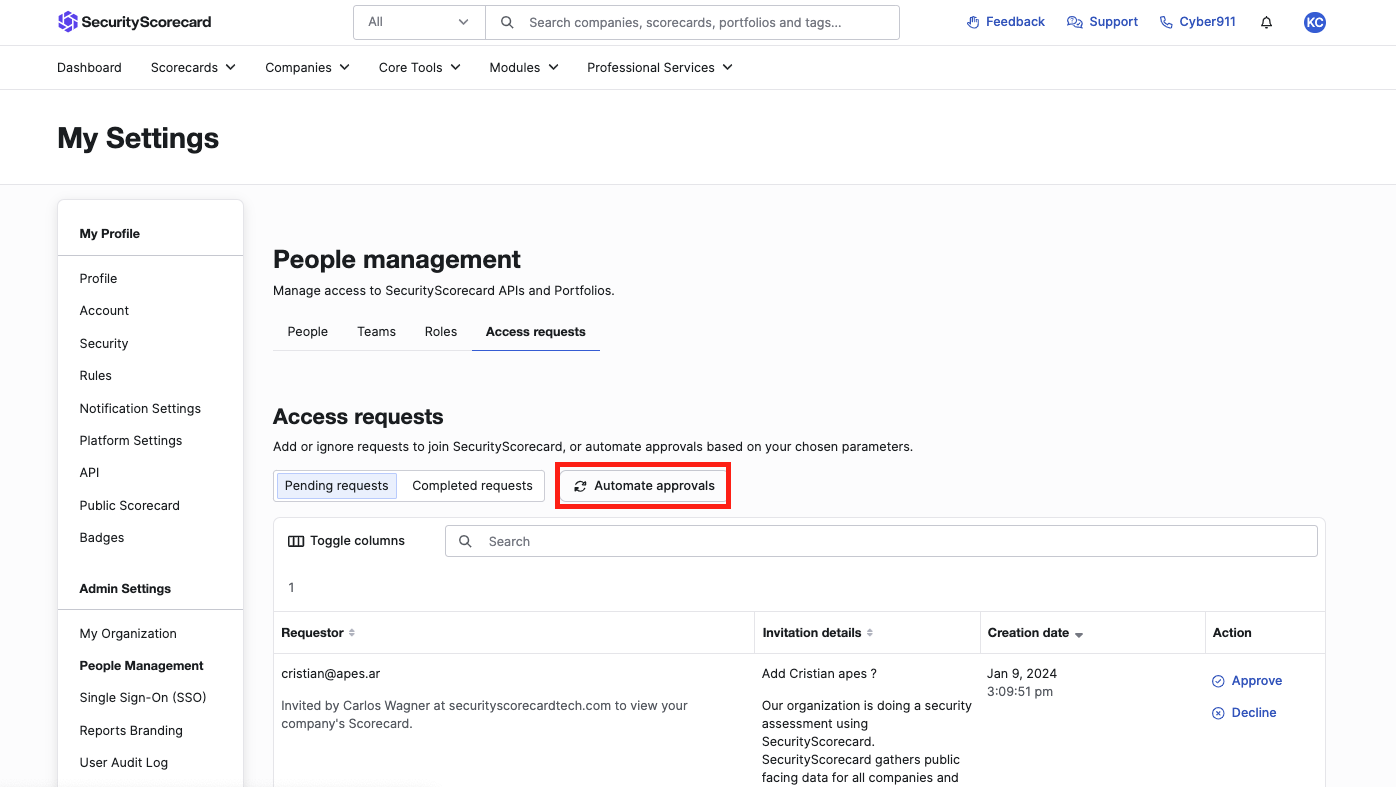Screen dimensions: 1396x787
Task: Decline cristian@apes.ar request
Action: (x=1244, y=713)
